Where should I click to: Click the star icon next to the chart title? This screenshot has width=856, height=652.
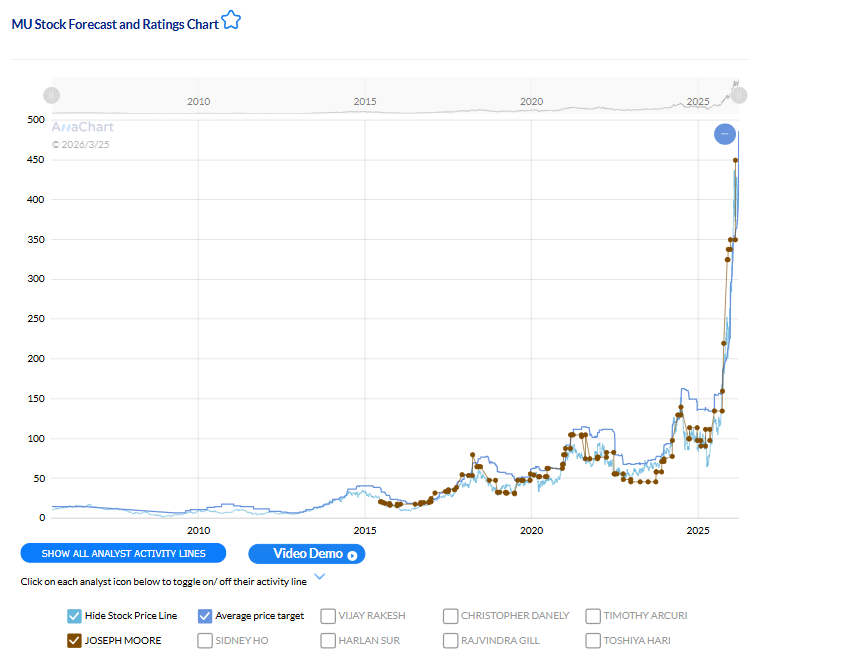click(x=232, y=19)
